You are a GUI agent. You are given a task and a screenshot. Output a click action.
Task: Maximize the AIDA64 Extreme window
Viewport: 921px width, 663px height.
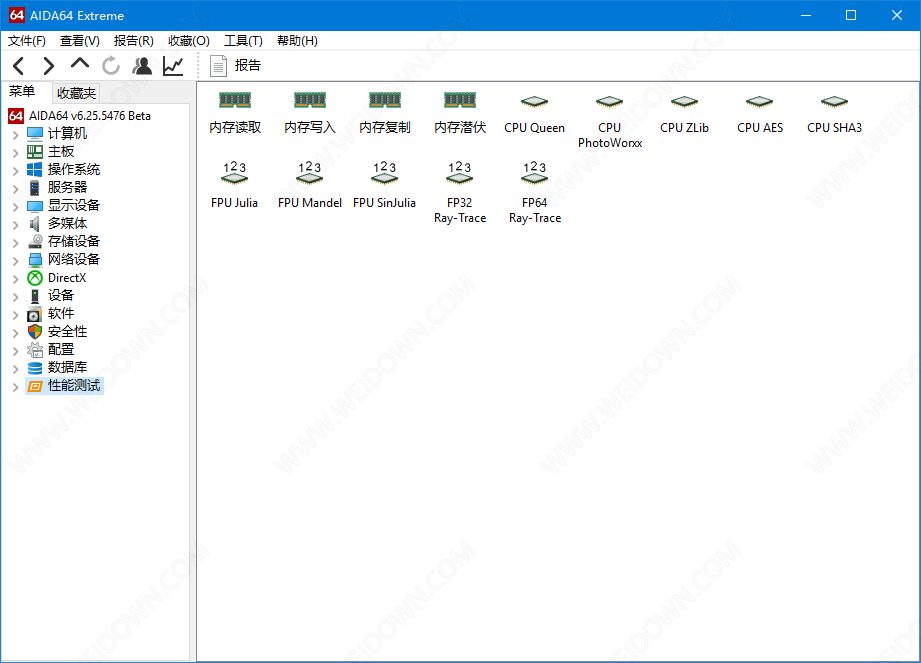click(x=851, y=15)
